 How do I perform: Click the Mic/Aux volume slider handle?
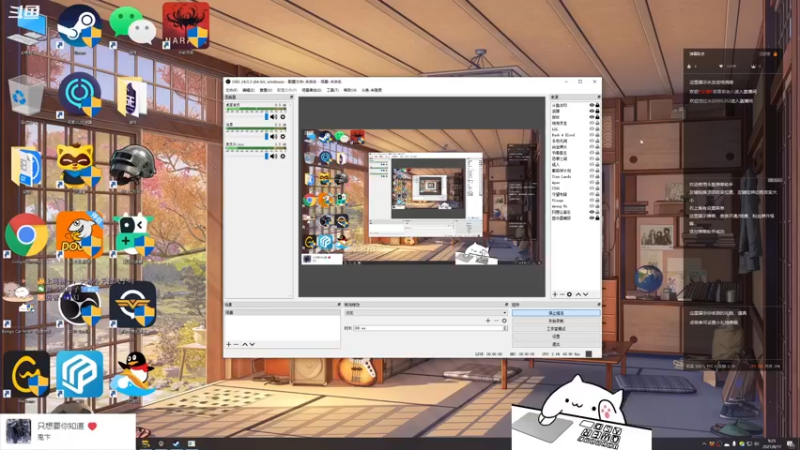click(266, 156)
